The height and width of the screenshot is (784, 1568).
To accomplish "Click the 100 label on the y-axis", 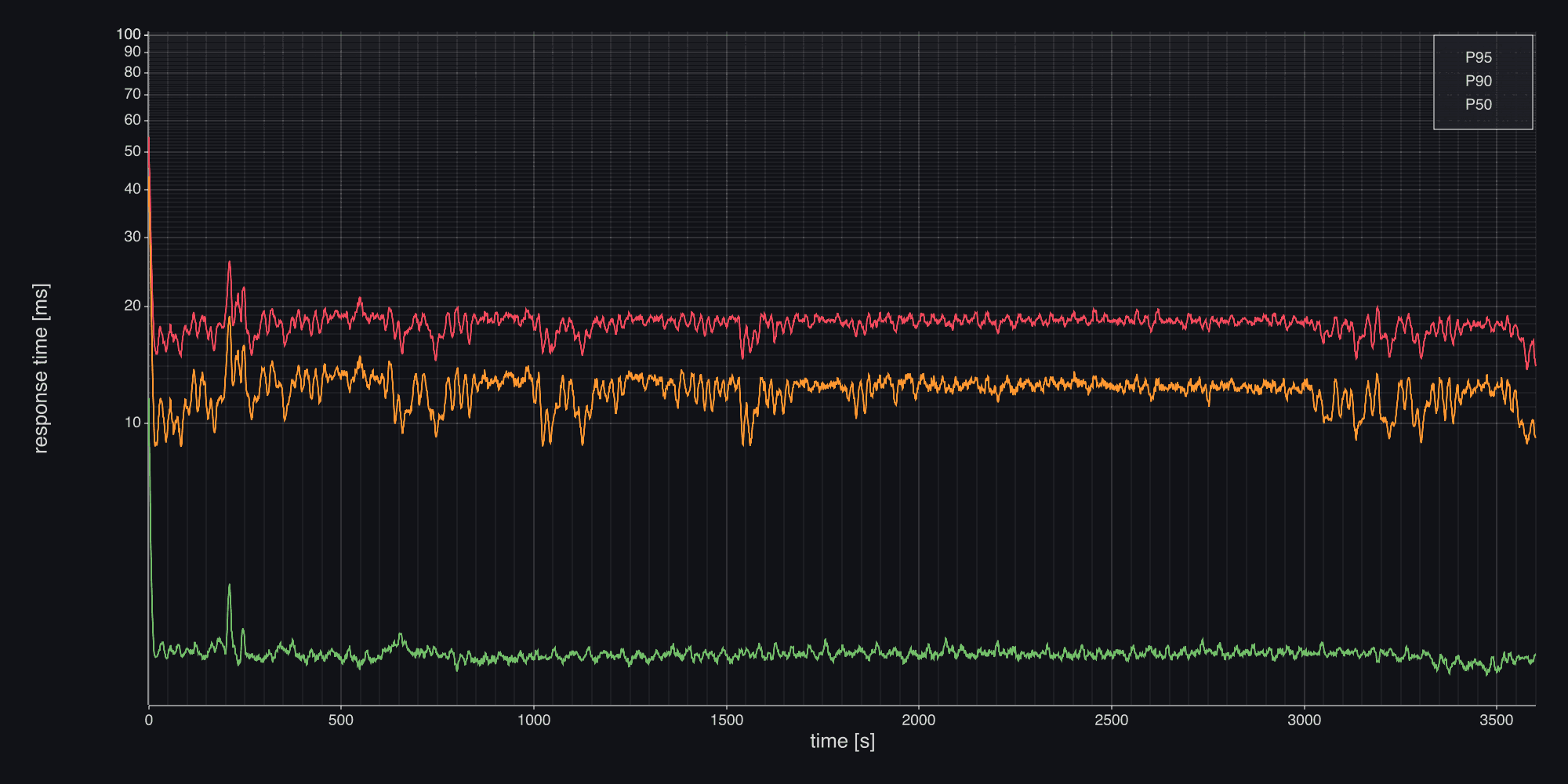I will click(x=129, y=34).
